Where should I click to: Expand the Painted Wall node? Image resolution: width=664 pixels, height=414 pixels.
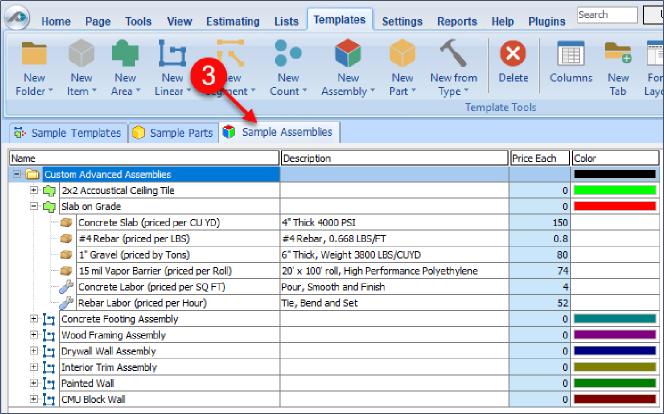tap(34, 383)
